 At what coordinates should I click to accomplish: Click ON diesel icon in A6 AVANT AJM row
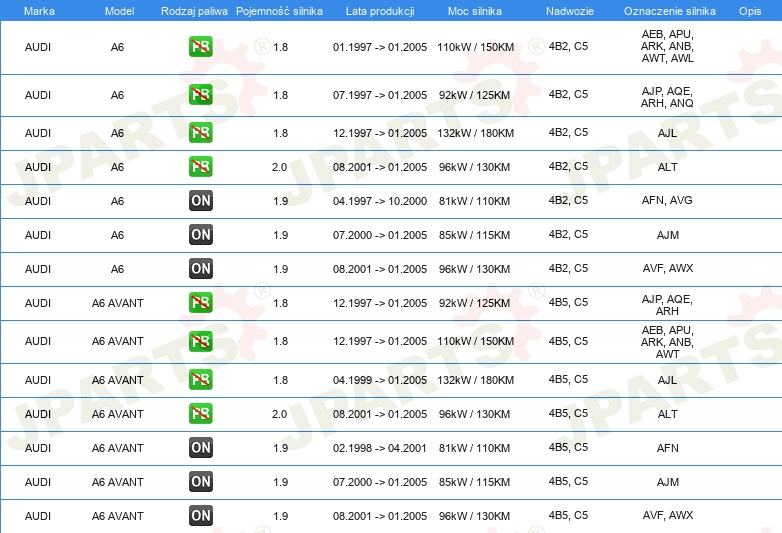(x=200, y=481)
